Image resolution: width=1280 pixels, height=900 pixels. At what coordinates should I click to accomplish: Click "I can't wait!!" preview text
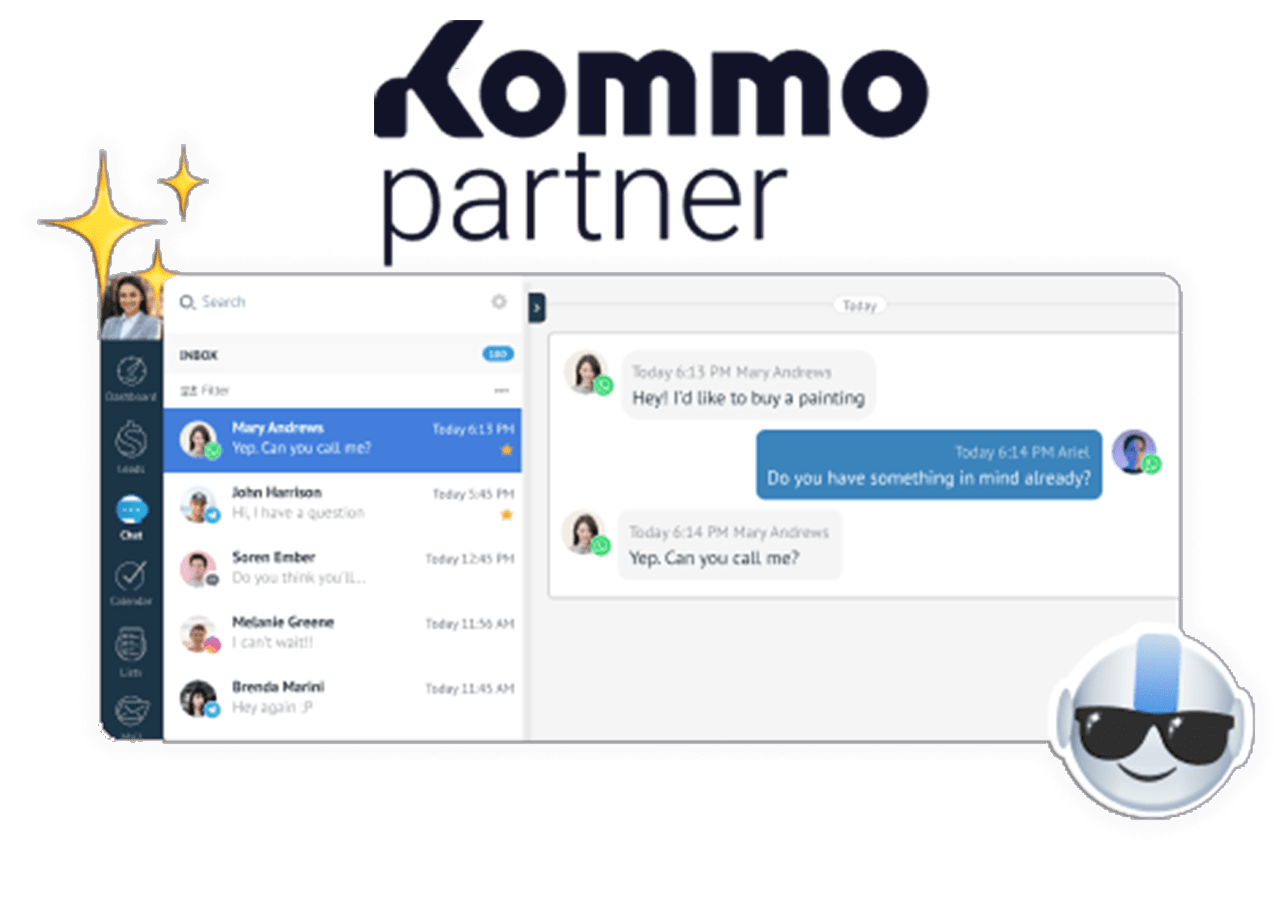coord(272,643)
